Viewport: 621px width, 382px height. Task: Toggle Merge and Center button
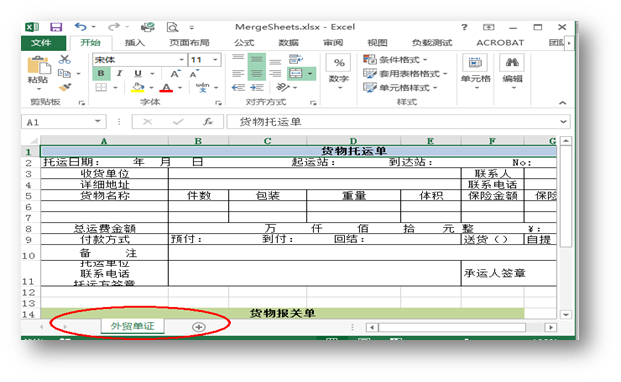click(x=296, y=74)
